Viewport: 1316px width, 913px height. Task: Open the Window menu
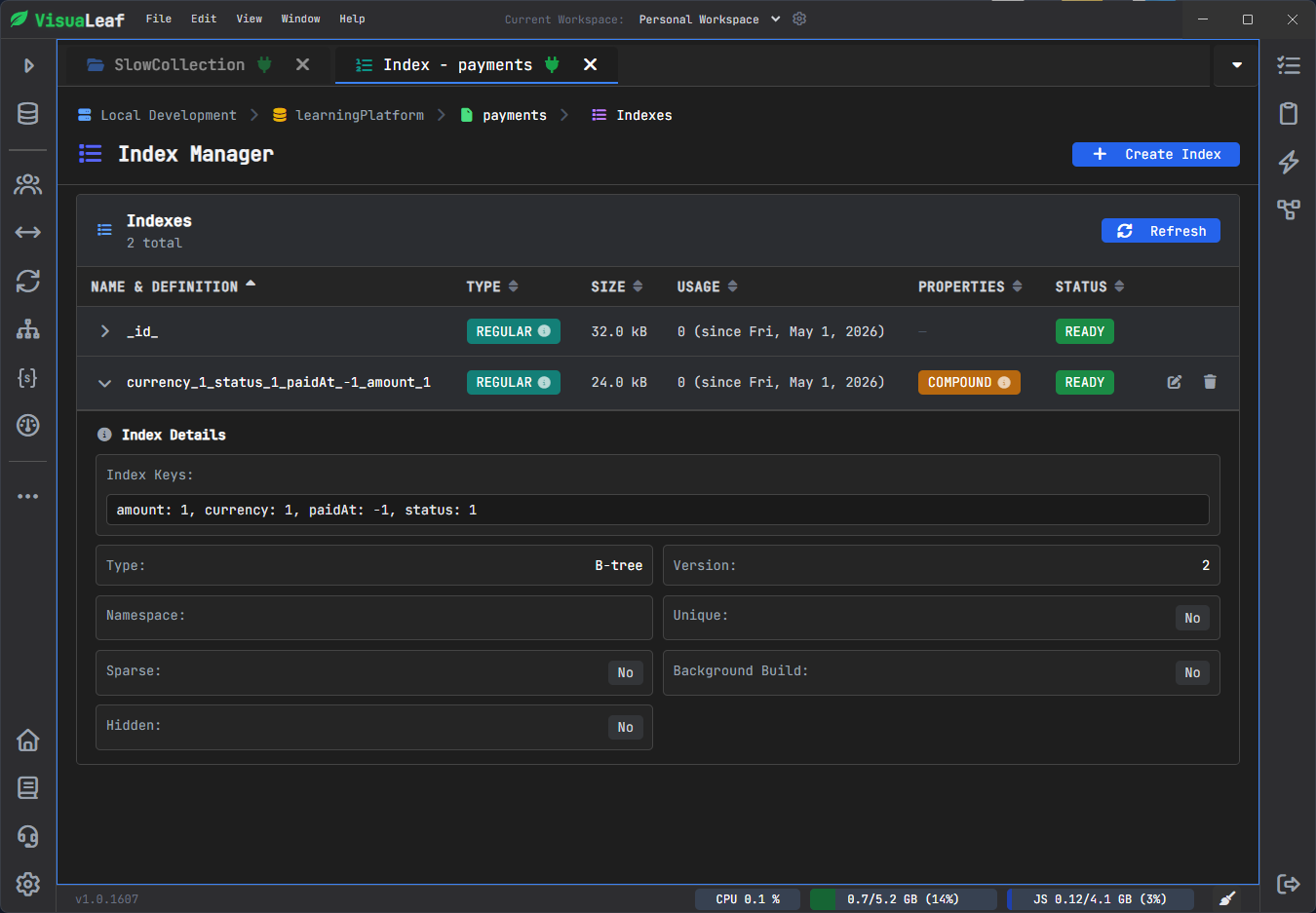tap(300, 19)
